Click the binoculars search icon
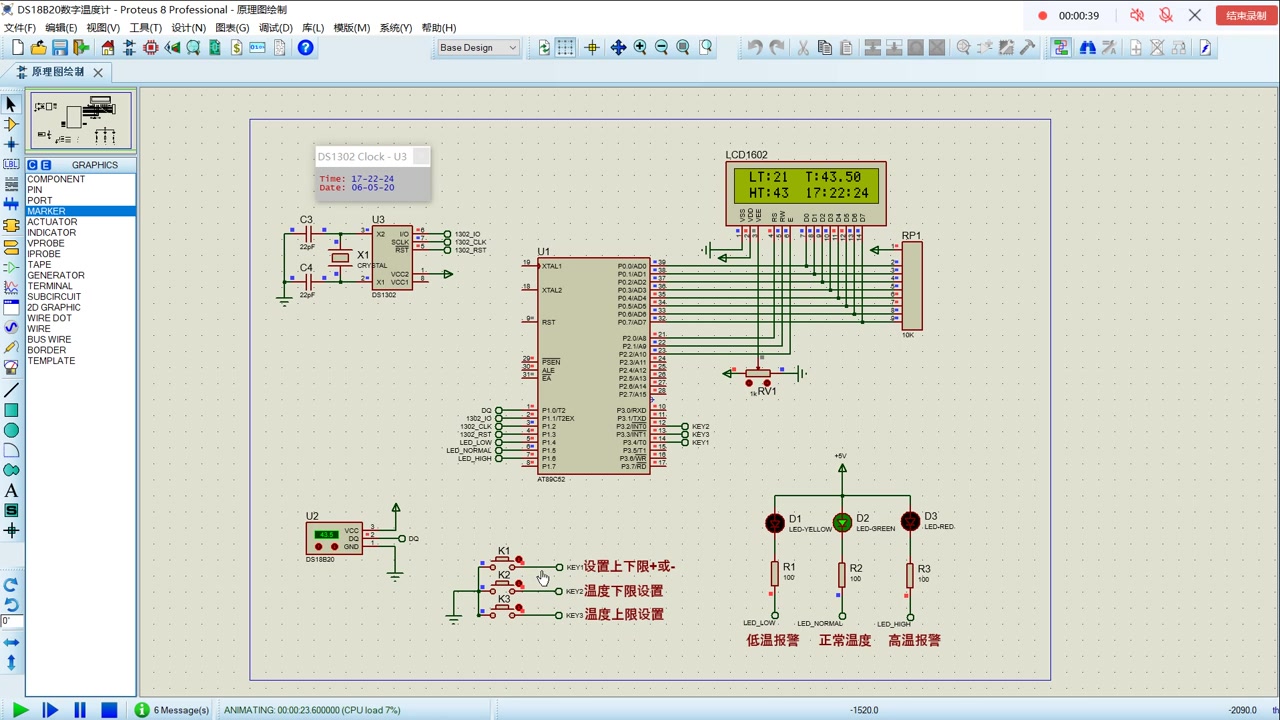The height and width of the screenshot is (720, 1280). click(1087, 48)
